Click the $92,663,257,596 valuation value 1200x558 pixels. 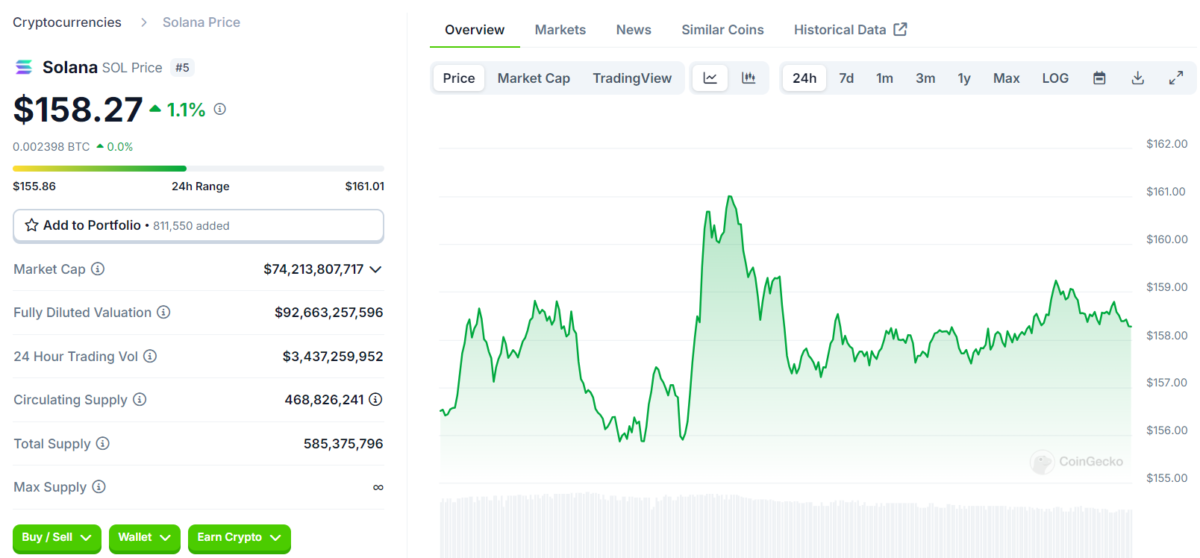[x=329, y=313]
